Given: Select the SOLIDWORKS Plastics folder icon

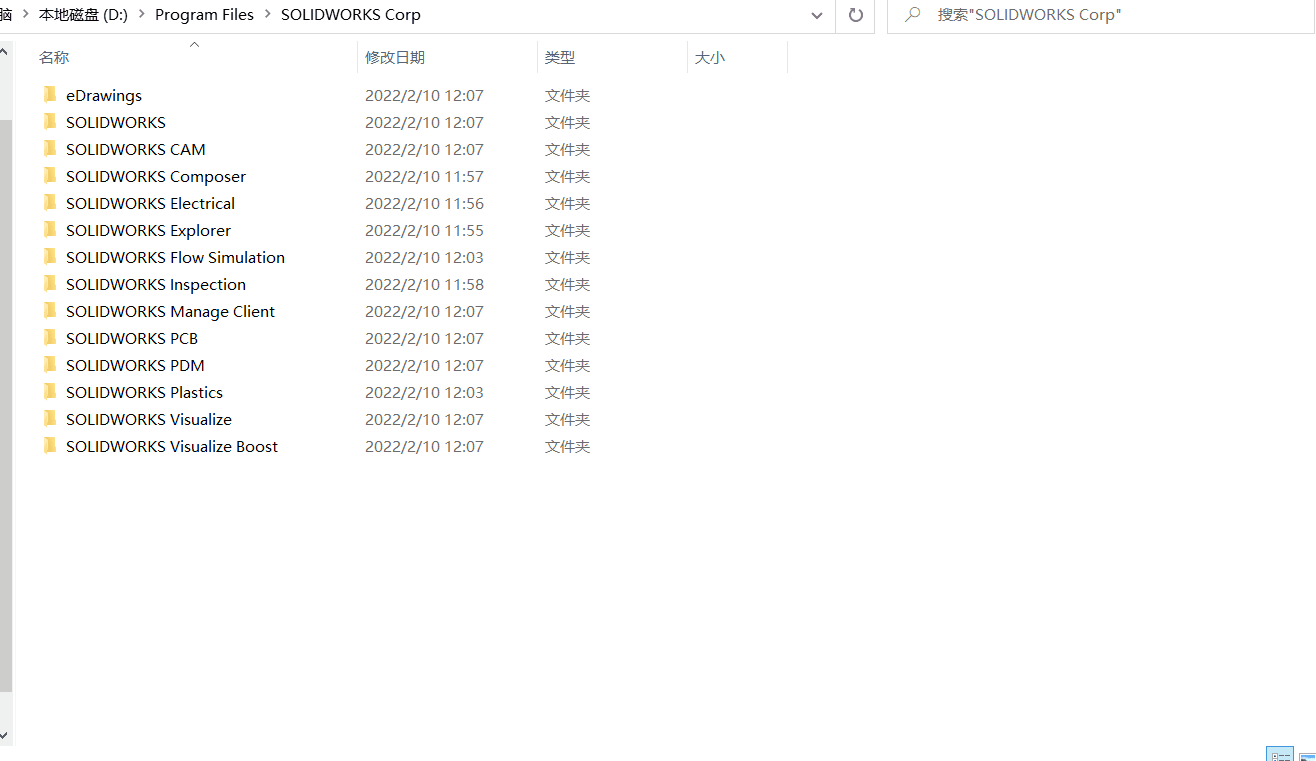Looking at the screenshot, I should click(x=50, y=392).
